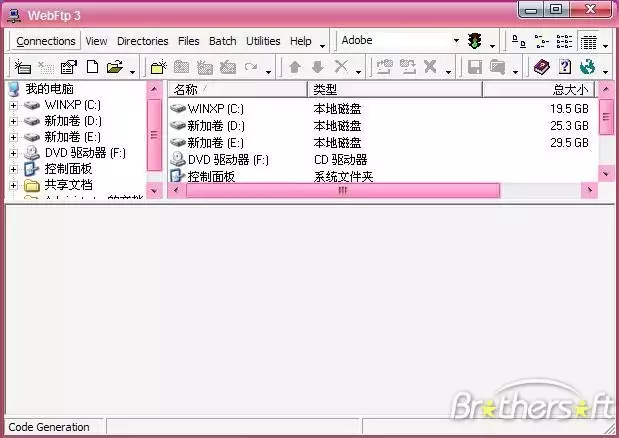Image resolution: width=619 pixels, height=438 pixels.
Task: Expand the 控制面板 tree node
Action: (13, 169)
